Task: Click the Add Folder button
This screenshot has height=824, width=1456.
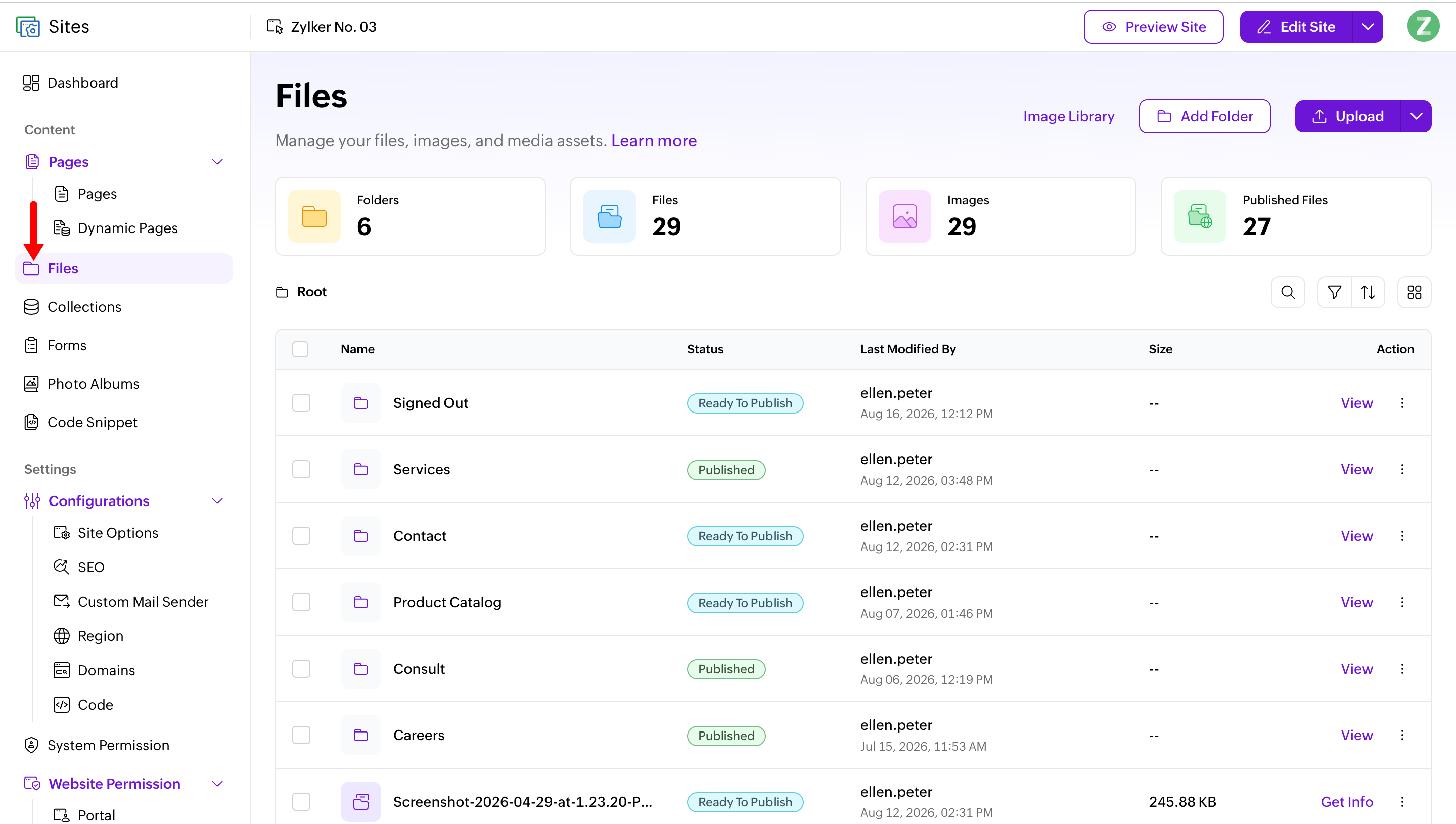Action: [x=1204, y=116]
